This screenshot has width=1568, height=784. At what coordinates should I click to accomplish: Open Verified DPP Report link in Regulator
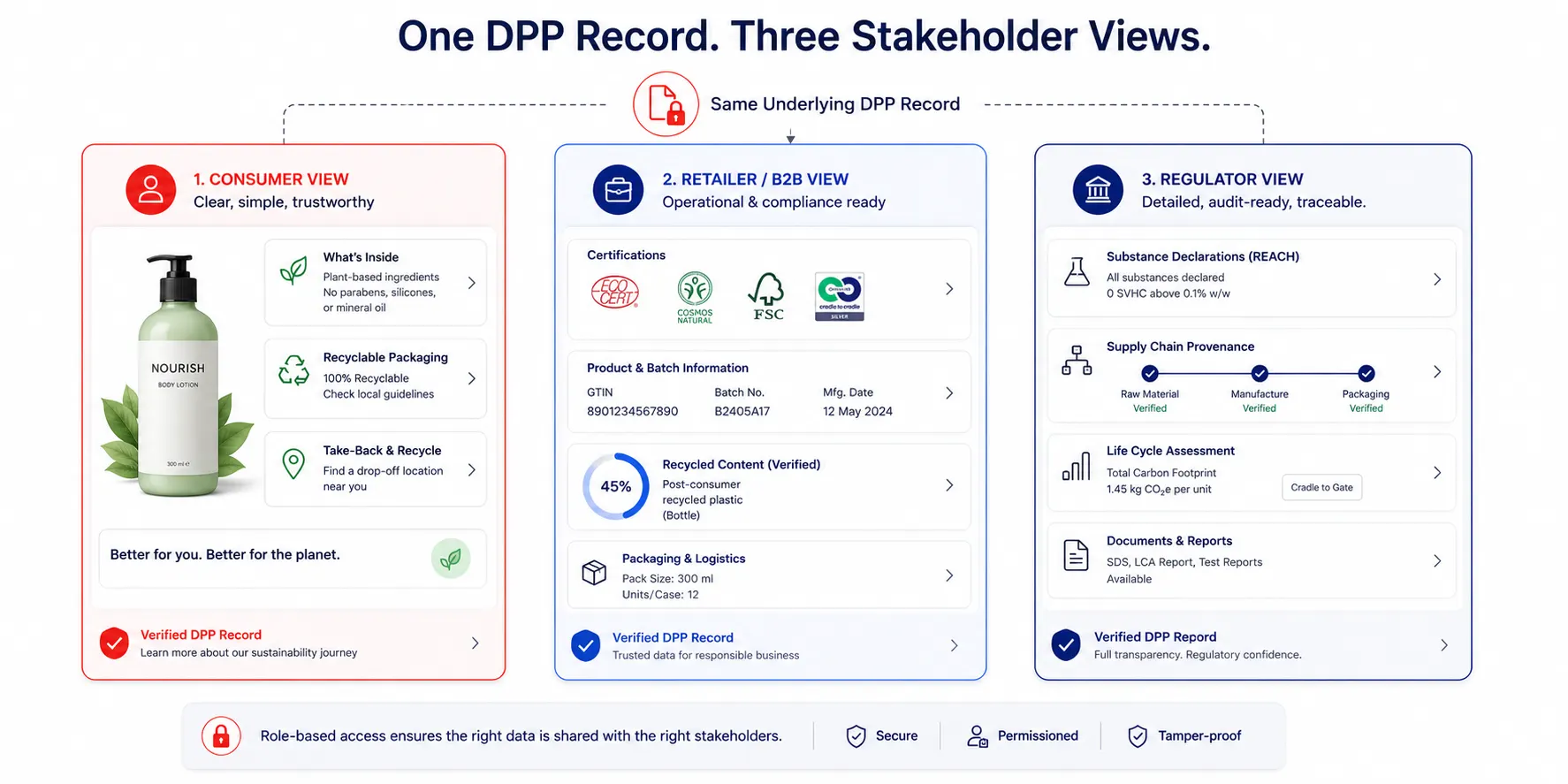(x=1155, y=636)
